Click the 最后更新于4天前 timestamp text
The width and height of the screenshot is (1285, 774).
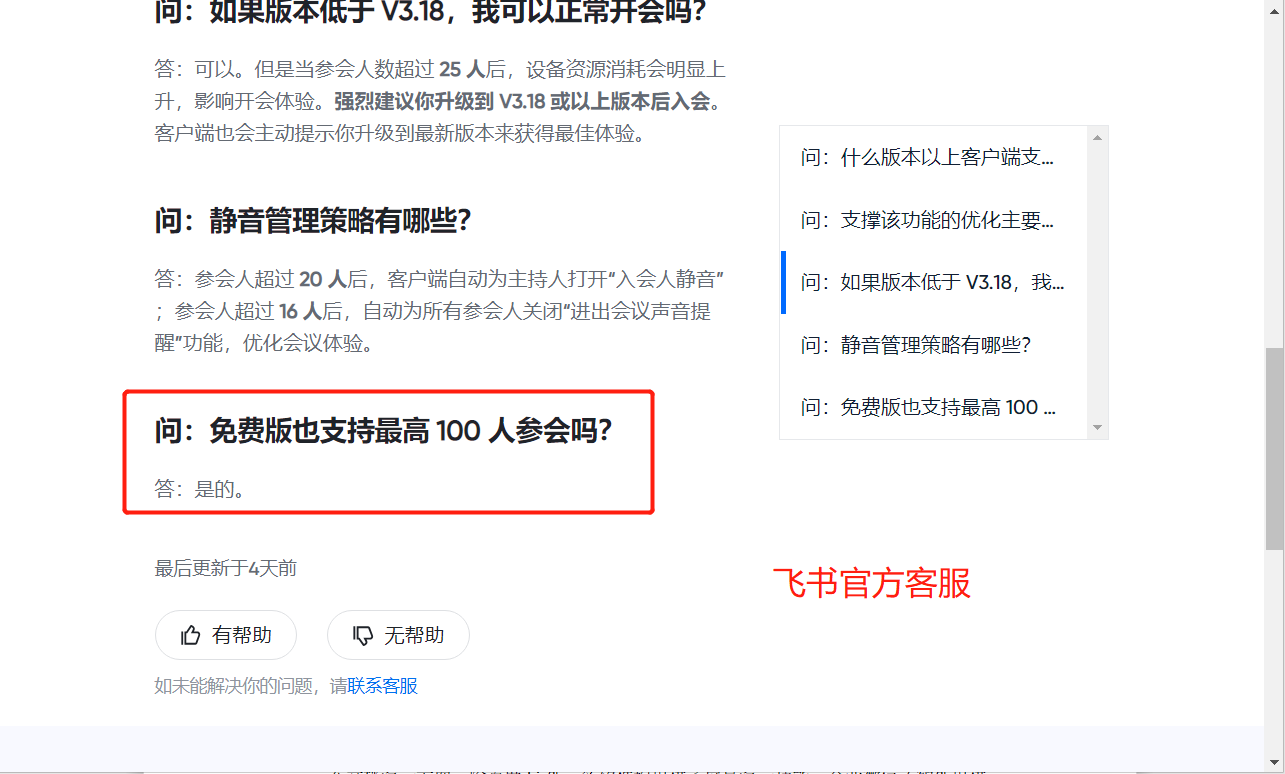226,568
